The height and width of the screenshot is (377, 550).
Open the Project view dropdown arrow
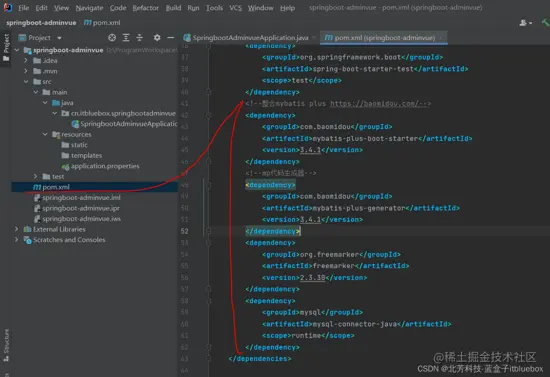(x=59, y=38)
